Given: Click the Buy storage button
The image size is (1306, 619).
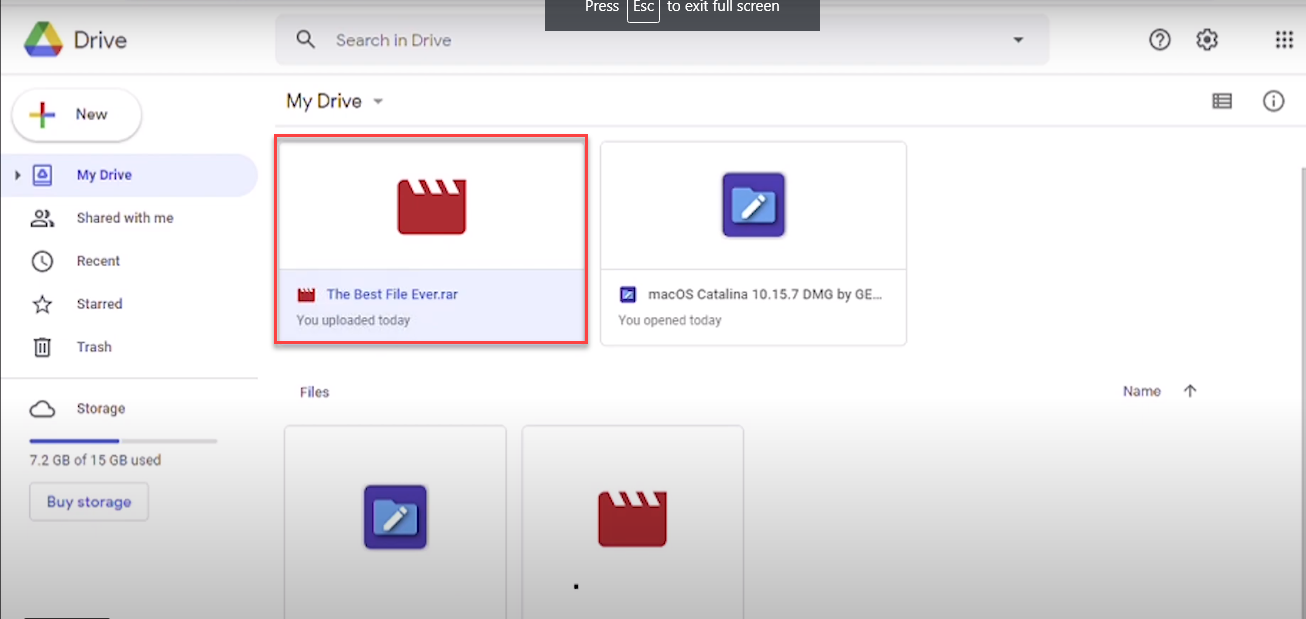Looking at the screenshot, I should pyautogui.click(x=89, y=502).
